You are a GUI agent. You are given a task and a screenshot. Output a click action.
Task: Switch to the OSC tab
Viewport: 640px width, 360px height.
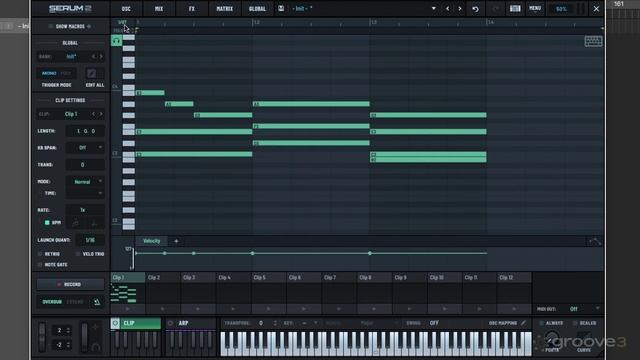coord(126,9)
